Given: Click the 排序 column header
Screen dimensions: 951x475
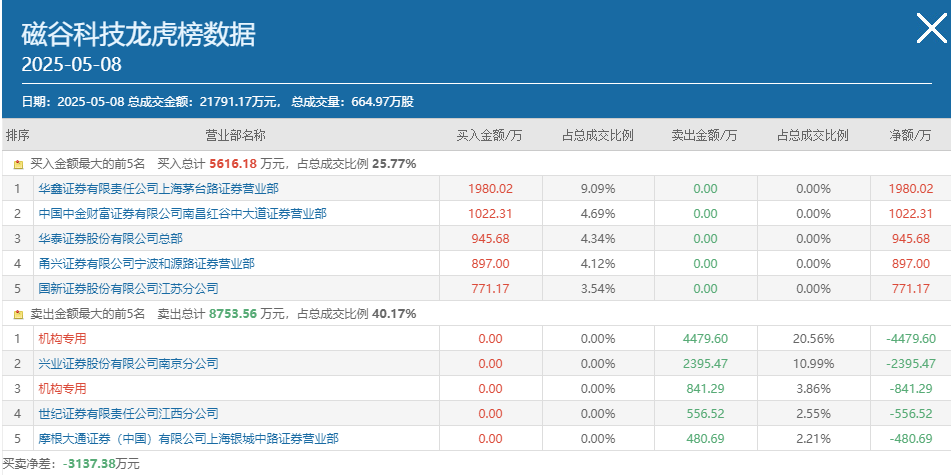Looking at the screenshot, I should 18,135.
